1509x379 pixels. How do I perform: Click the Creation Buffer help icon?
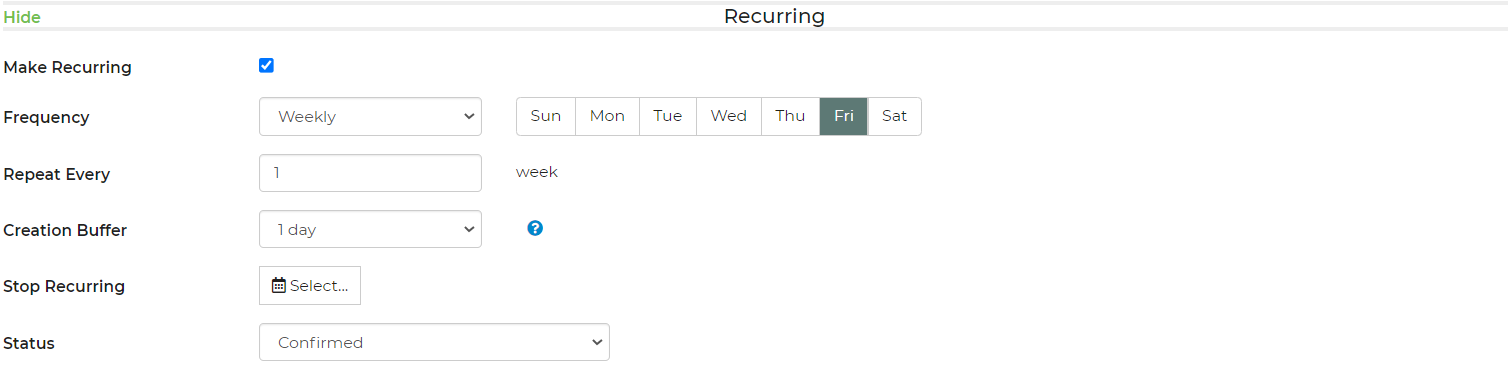[x=535, y=228]
